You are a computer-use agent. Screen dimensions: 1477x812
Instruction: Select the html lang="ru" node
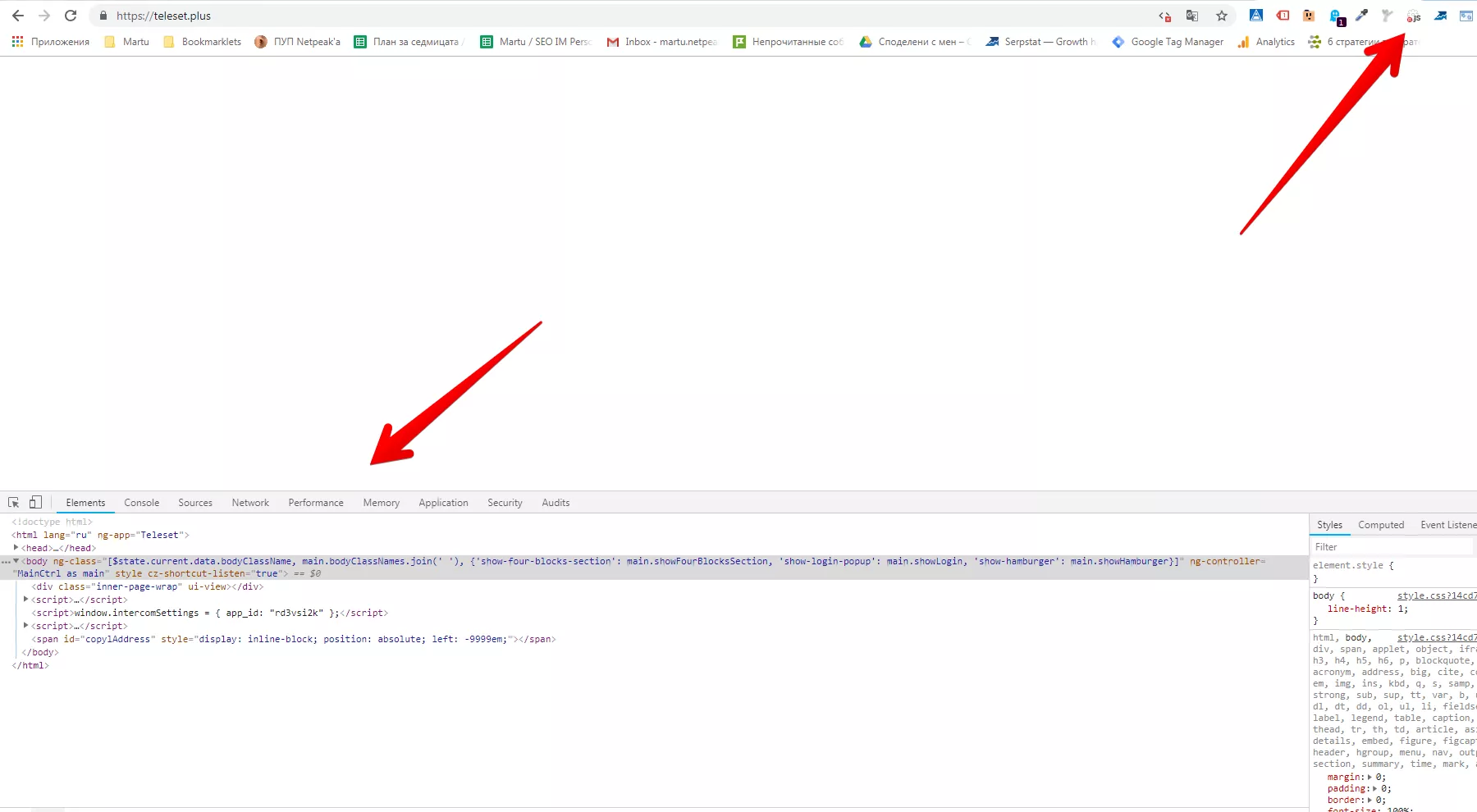coord(100,535)
